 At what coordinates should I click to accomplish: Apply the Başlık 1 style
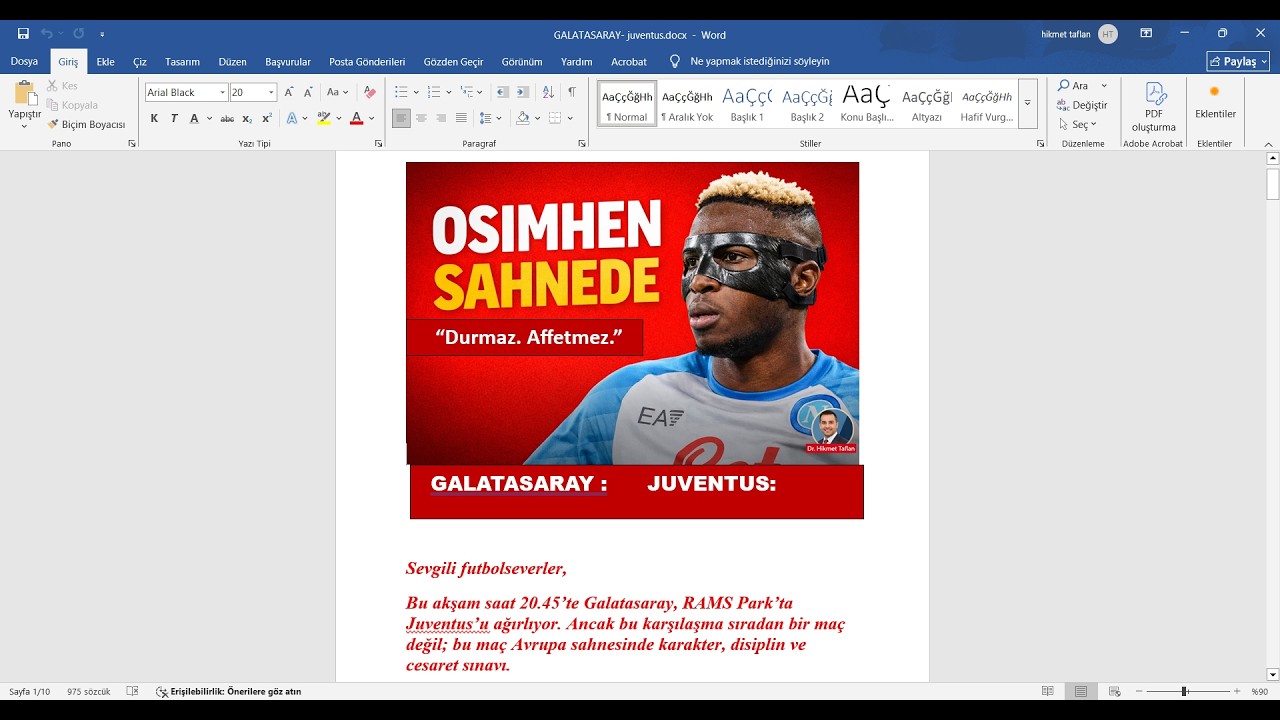pyautogui.click(x=747, y=103)
